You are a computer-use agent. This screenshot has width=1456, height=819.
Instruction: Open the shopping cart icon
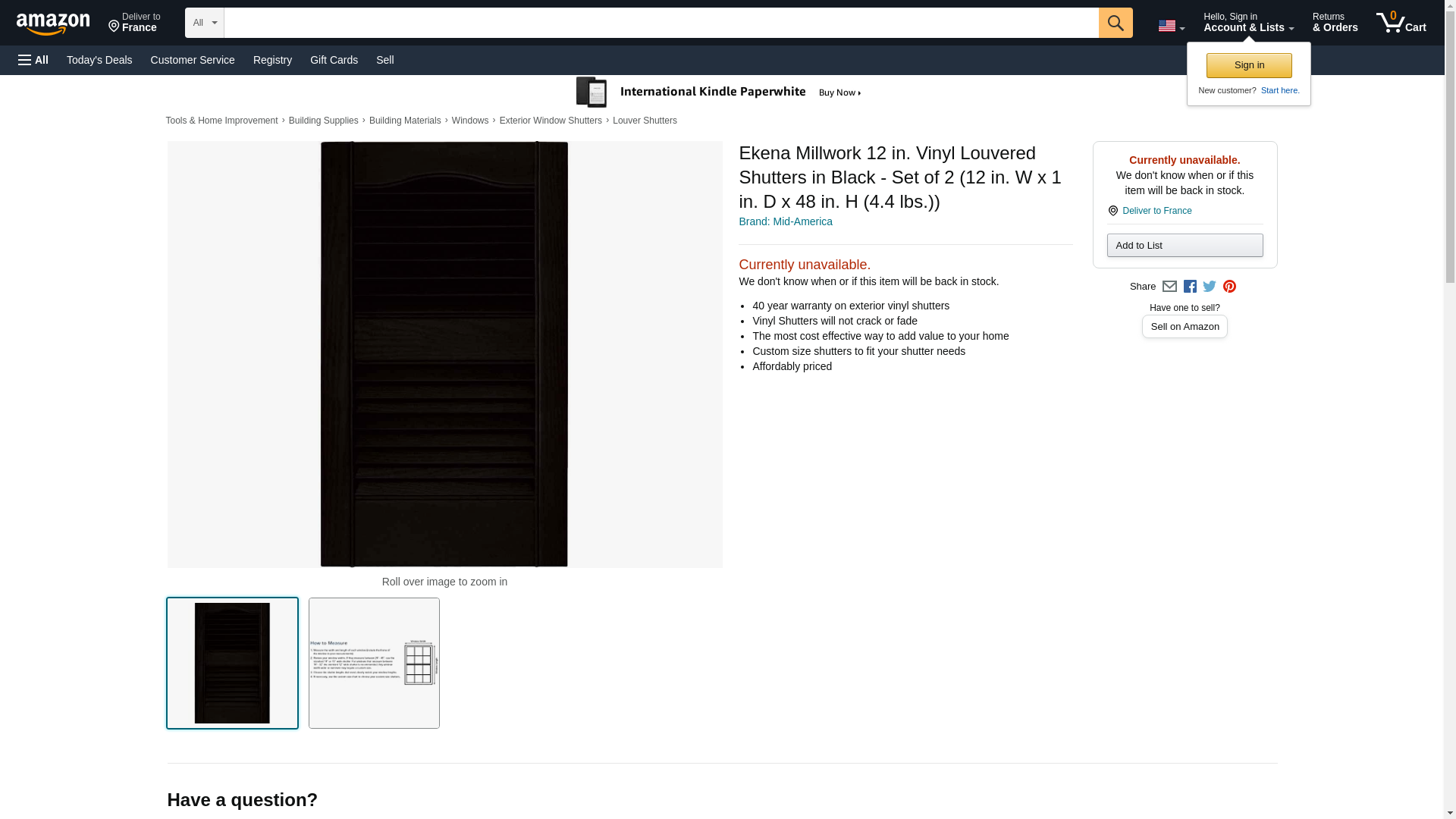tap(1401, 23)
